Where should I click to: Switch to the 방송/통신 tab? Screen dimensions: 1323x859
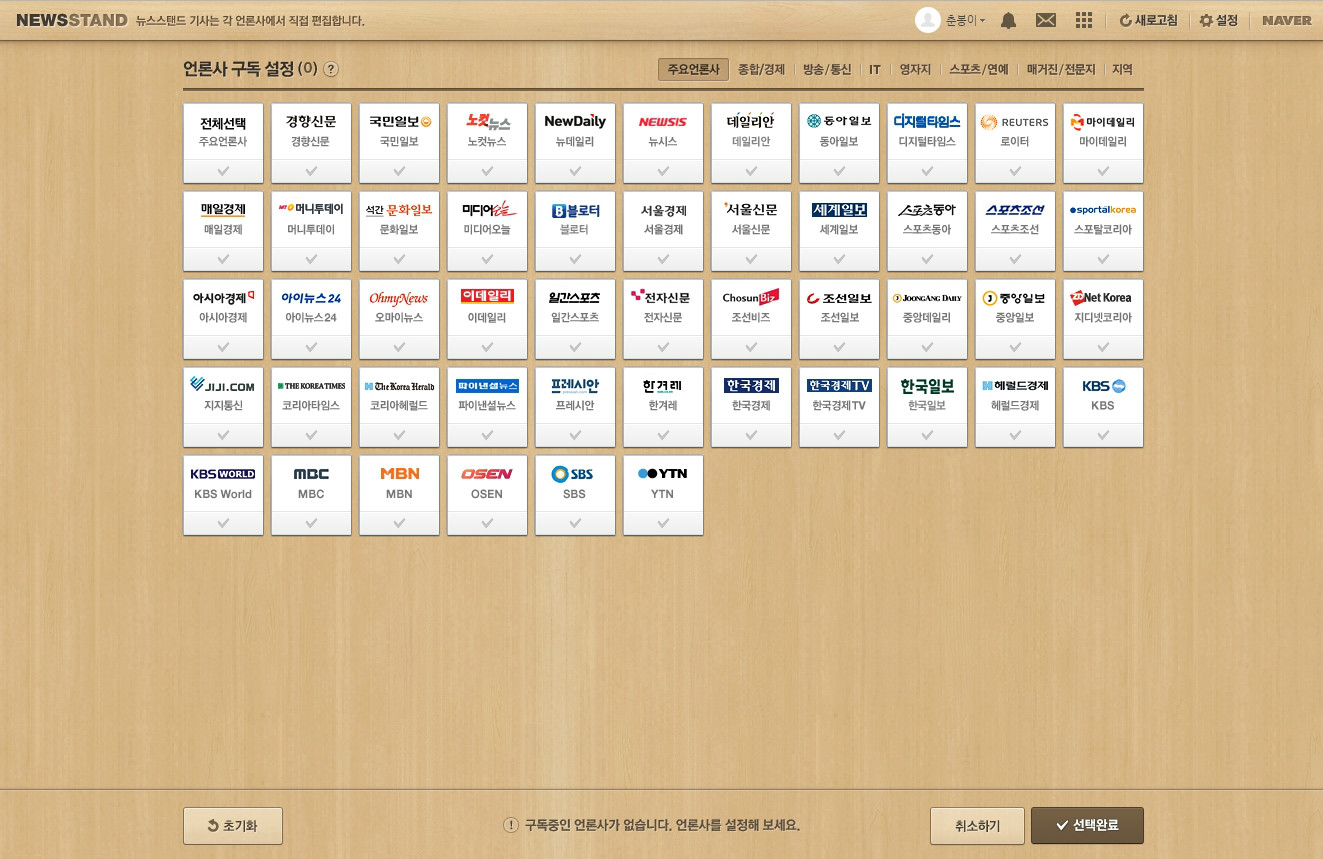827,70
